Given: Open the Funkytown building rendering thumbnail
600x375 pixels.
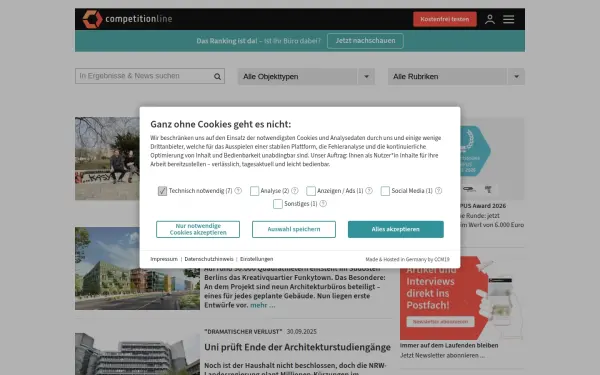Looking at the screenshot, I should click(137, 269).
